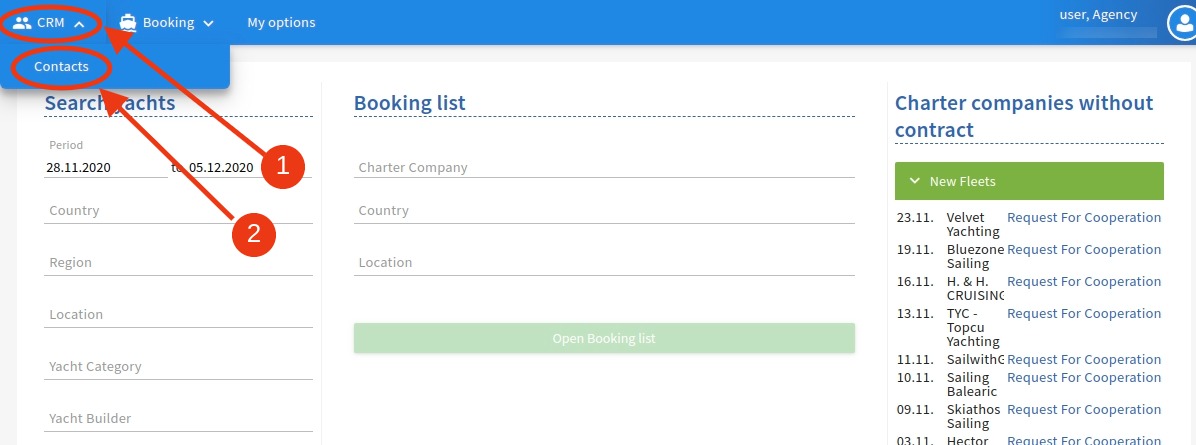The image size is (1196, 445).
Task: Click the Location field under Booking list
Action: pos(604,263)
